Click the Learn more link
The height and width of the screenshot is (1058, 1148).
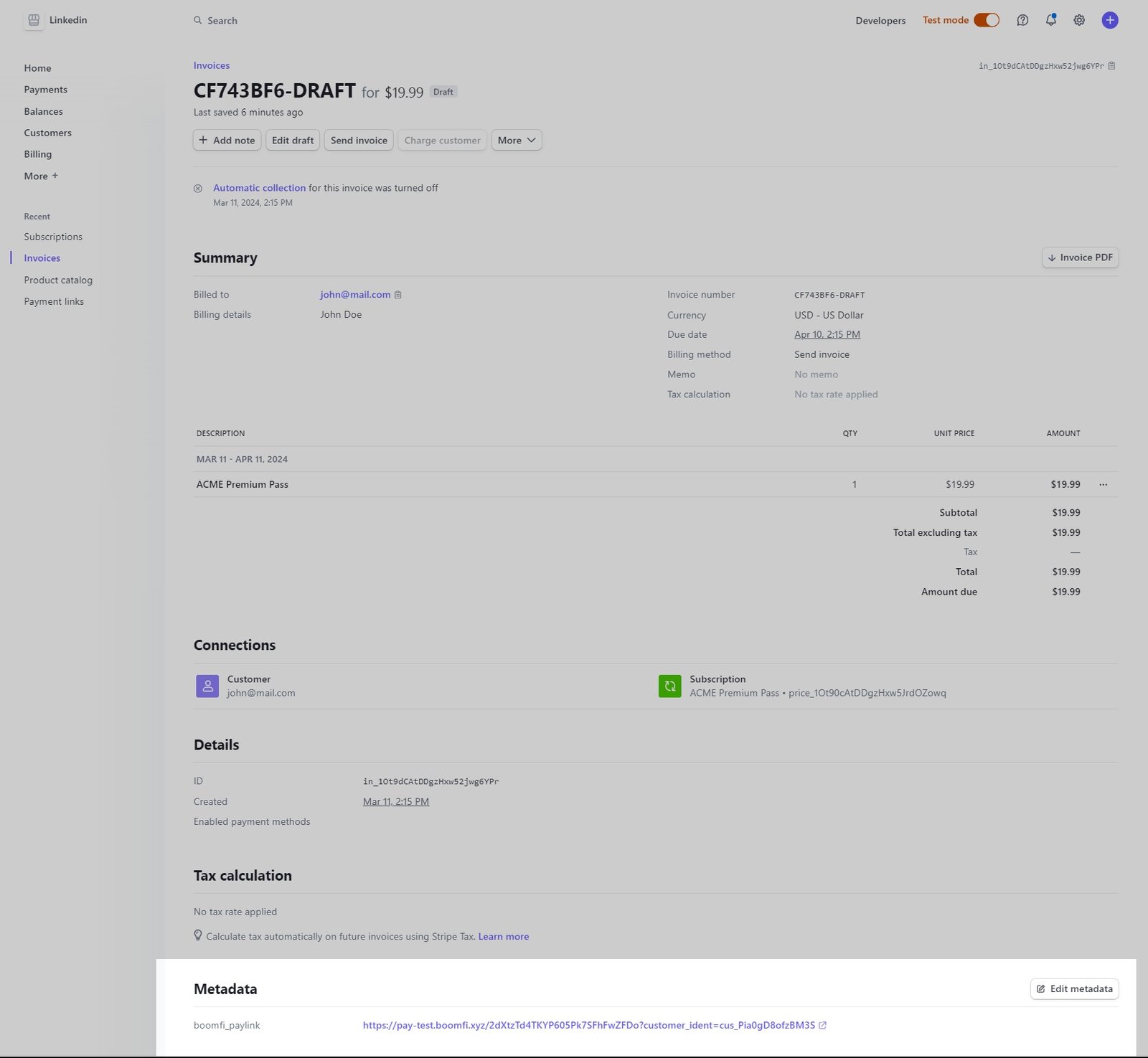(x=504, y=937)
